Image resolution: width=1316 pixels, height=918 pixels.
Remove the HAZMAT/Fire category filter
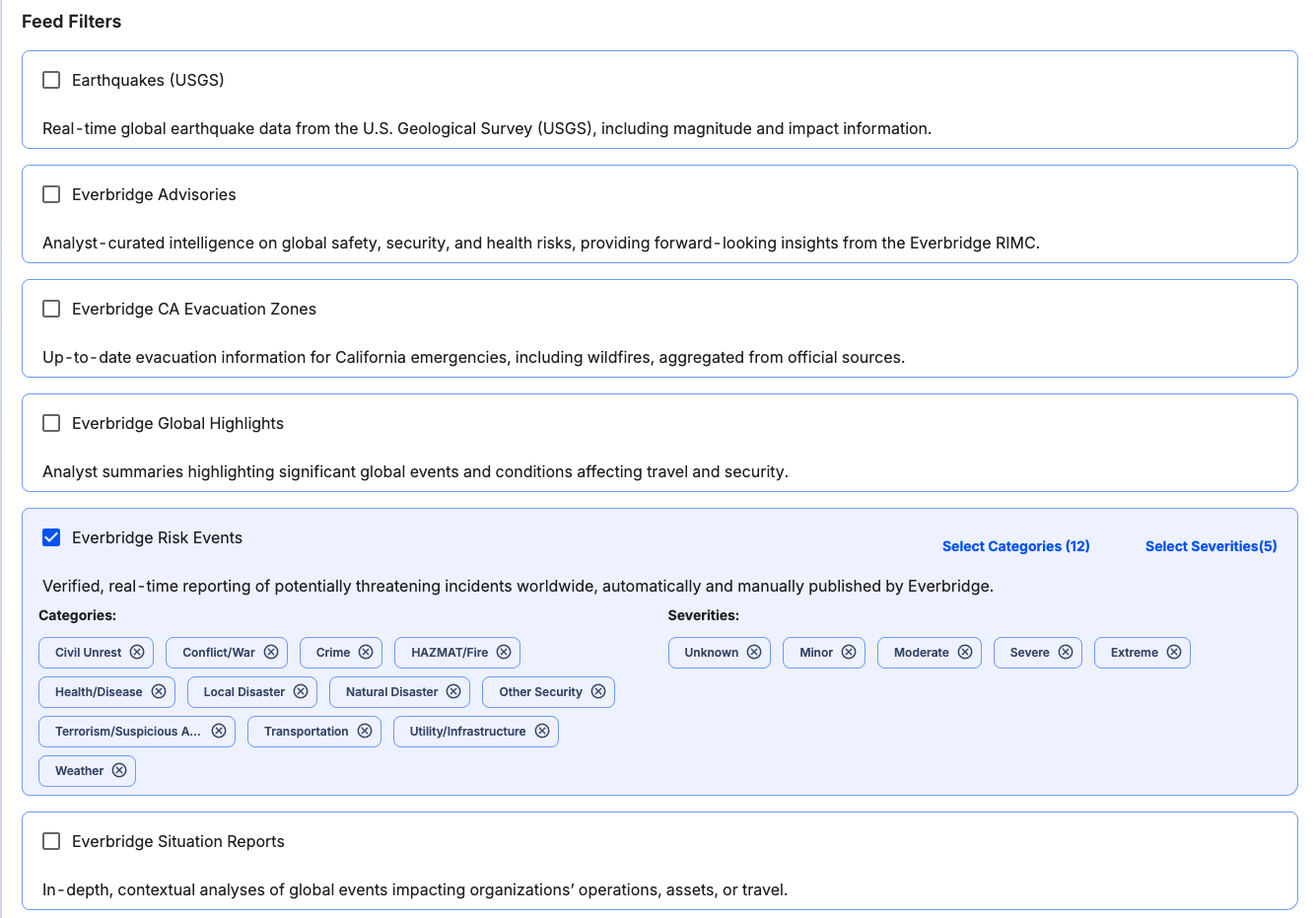[x=504, y=652]
